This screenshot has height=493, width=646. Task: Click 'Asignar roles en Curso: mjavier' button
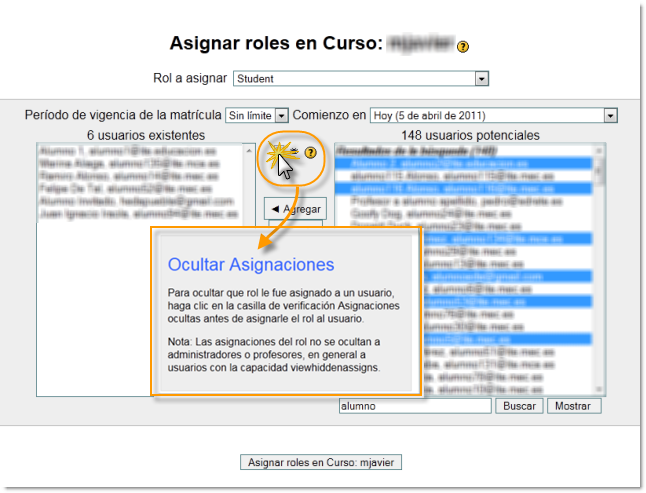[x=322, y=462]
